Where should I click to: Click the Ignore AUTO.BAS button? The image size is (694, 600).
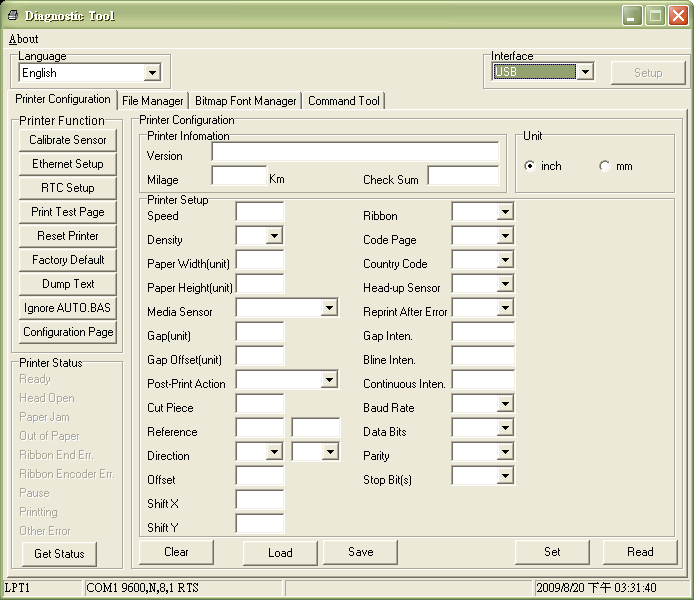point(68,308)
